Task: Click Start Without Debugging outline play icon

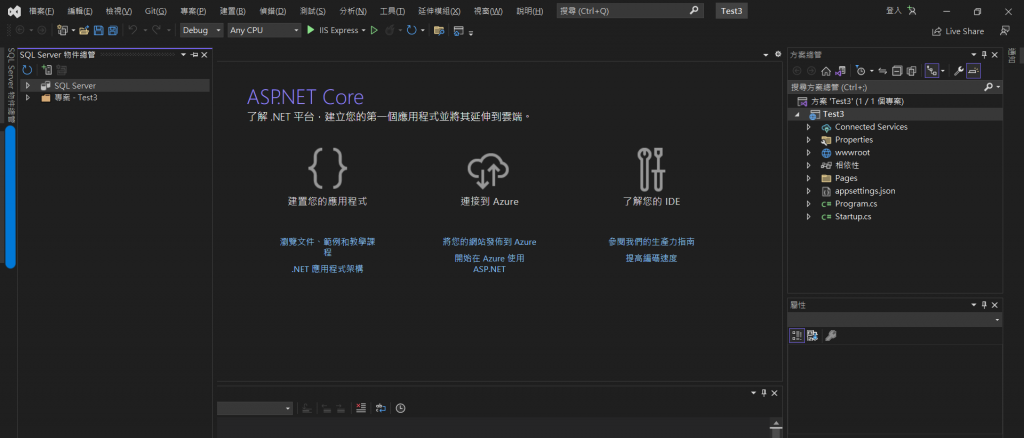Action: pyautogui.click(x=374, y=31)
